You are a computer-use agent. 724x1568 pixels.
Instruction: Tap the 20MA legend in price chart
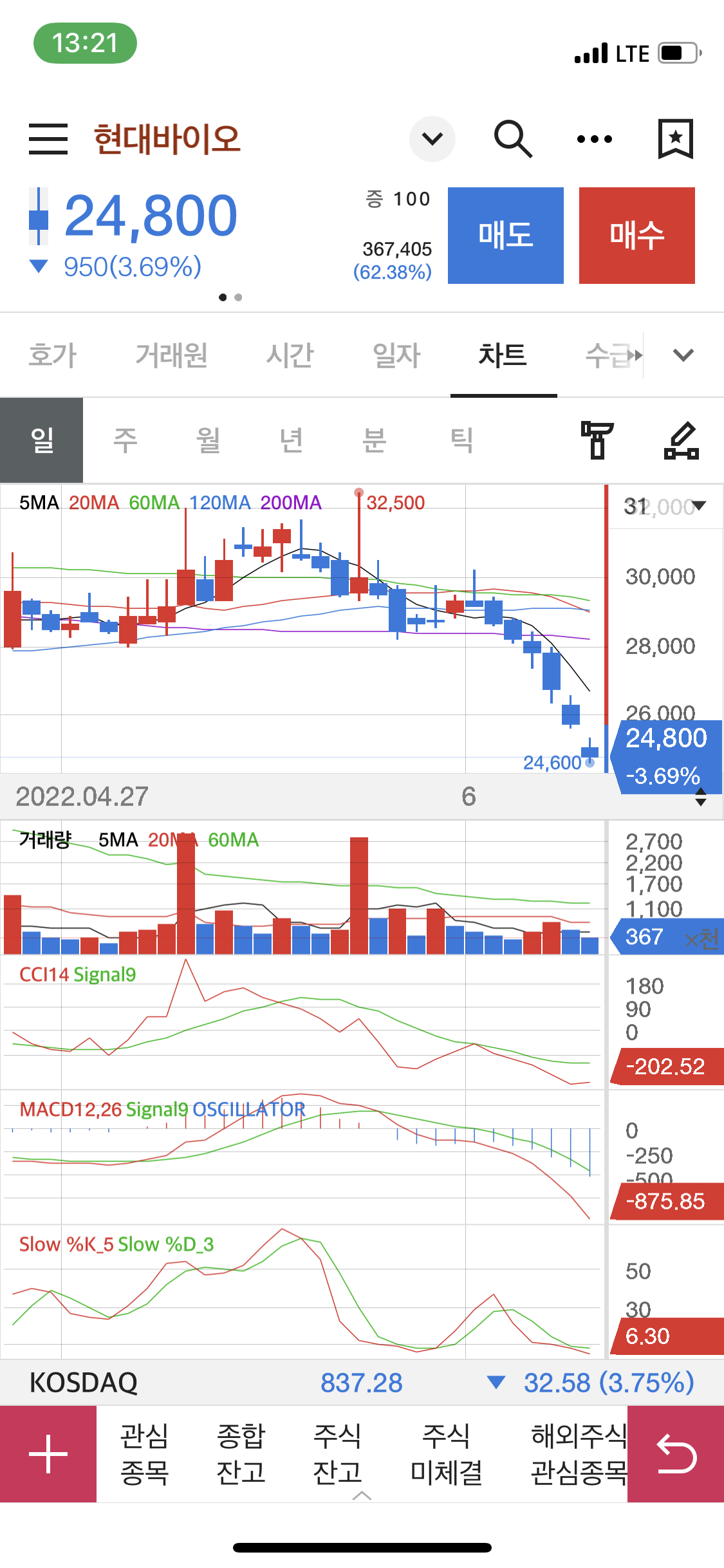94,503
